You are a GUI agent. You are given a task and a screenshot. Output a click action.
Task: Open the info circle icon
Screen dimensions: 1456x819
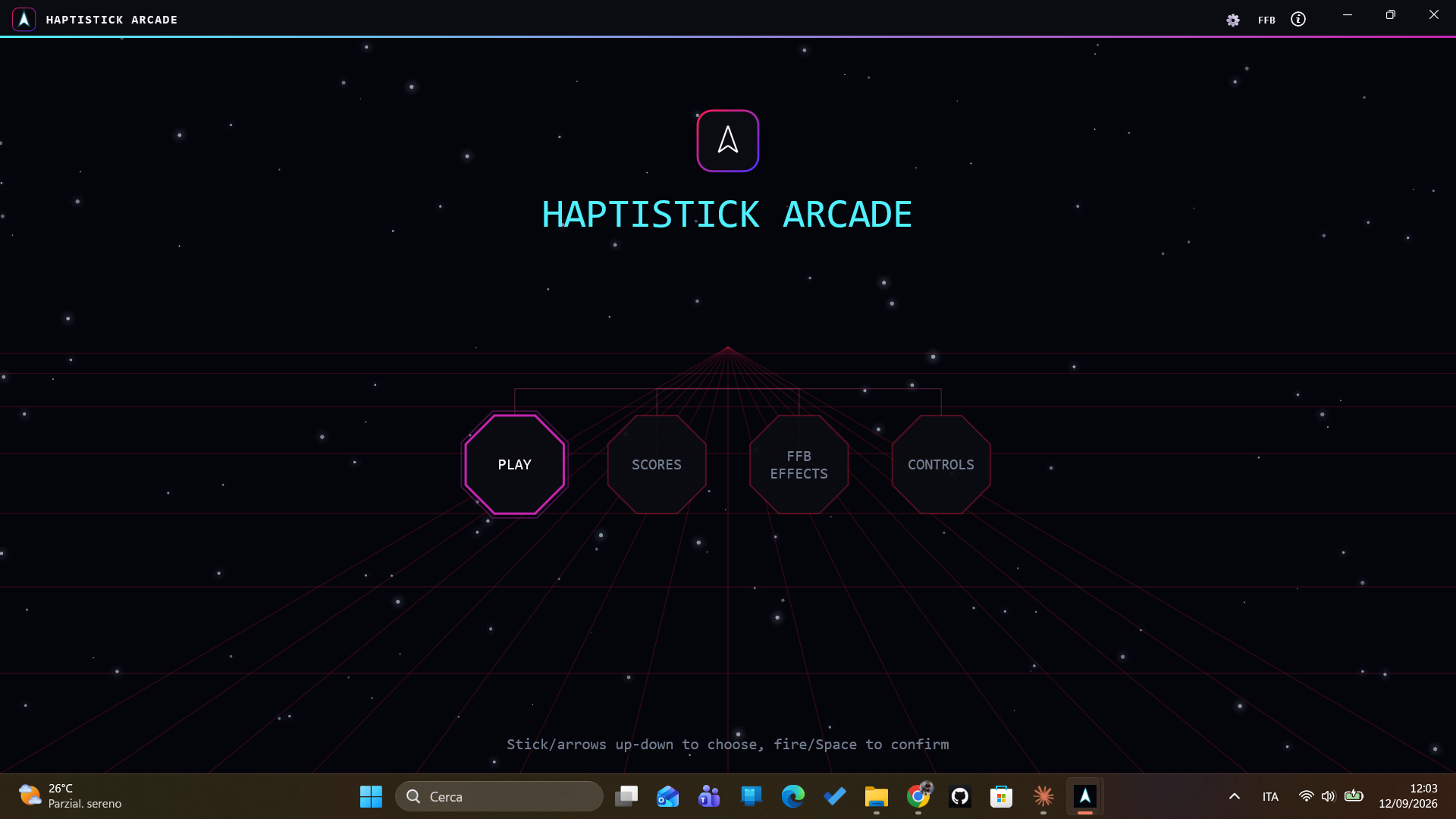[1298, 20]
